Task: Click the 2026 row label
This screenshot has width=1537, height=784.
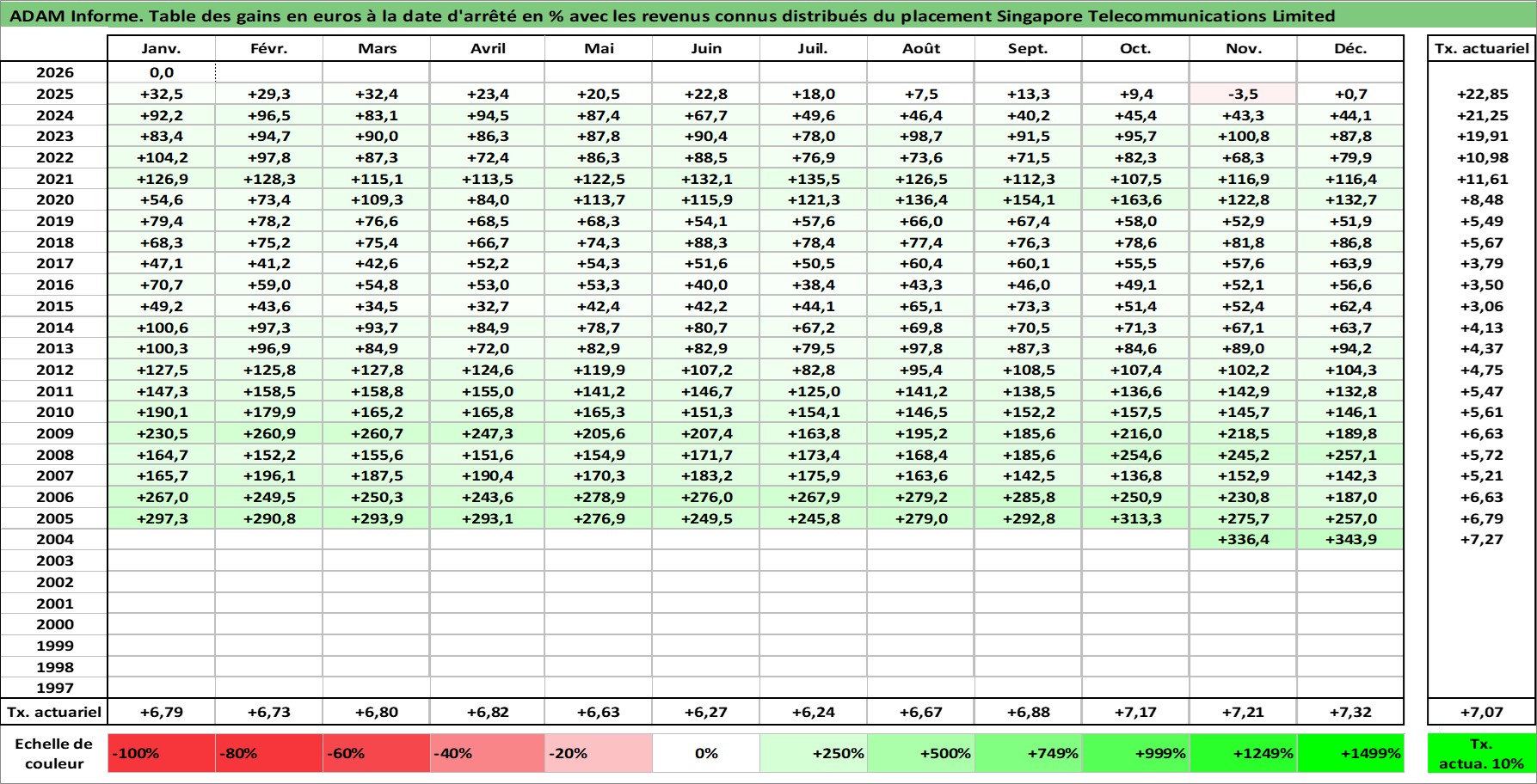Action: tap(54, 73)
